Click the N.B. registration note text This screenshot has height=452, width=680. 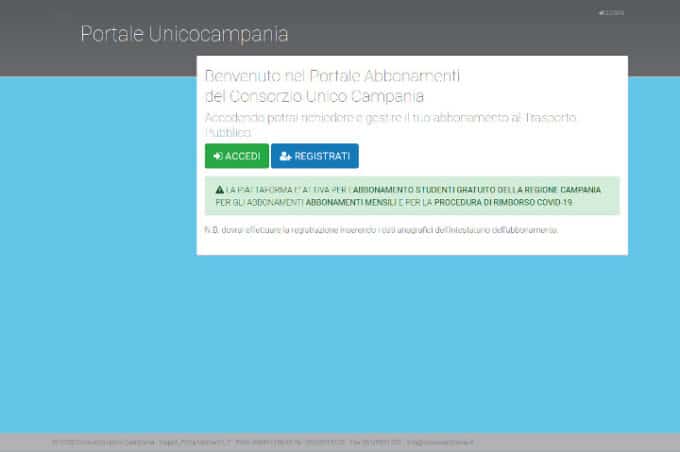380,230
